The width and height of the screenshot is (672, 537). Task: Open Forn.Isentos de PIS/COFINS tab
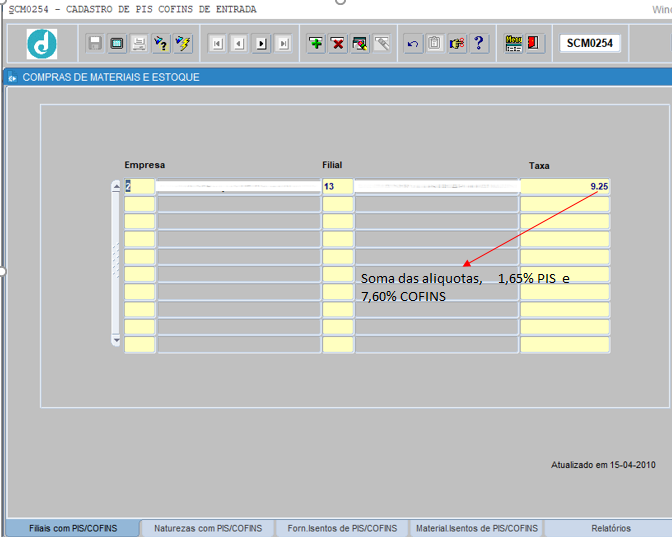point(342,528)
